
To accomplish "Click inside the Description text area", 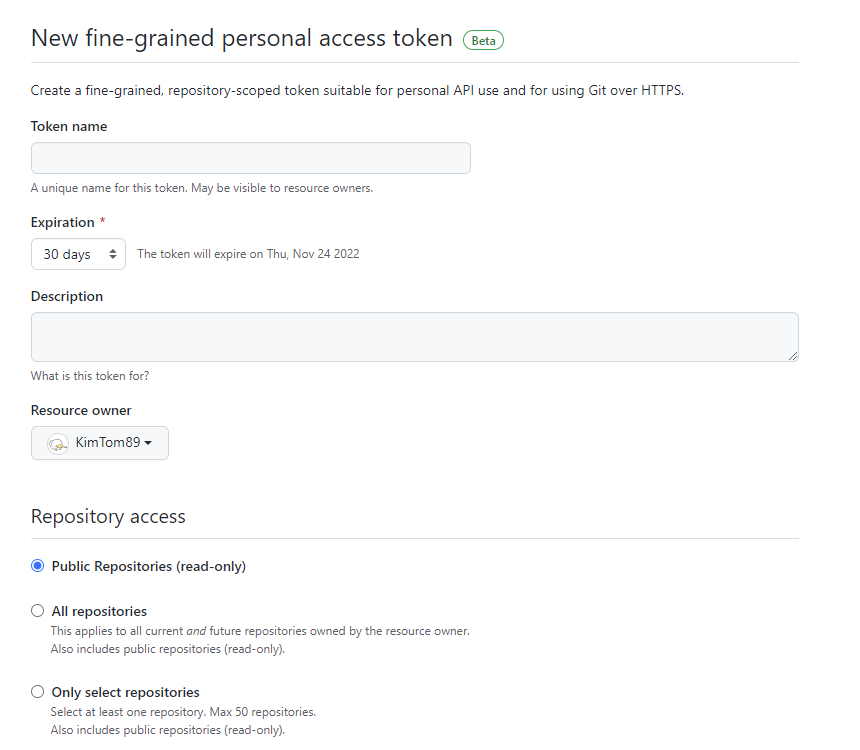I will pyautogui.click(x=414, y=336).
